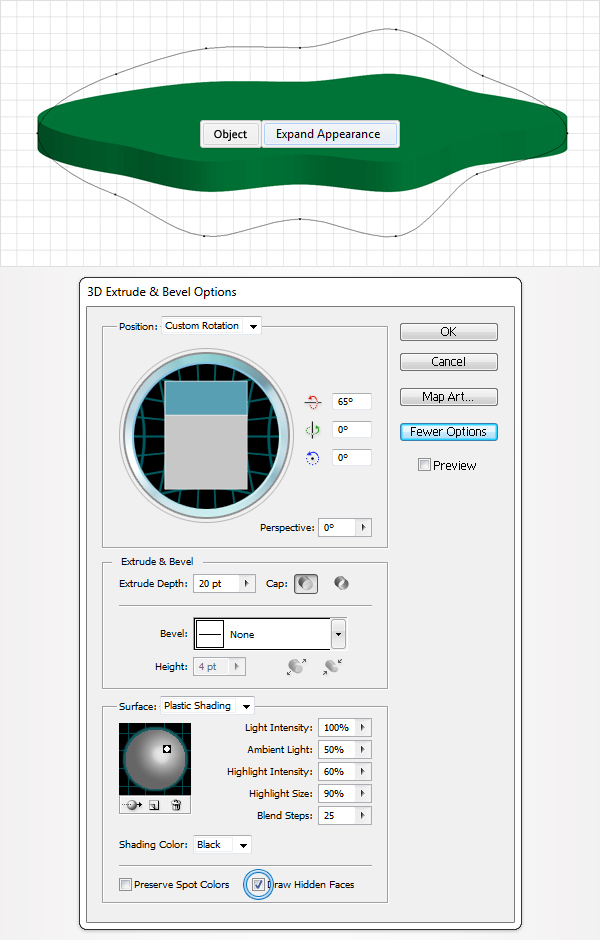This screenshot has height=940, width=600.
Task: Click the Y axis rotation icon
Action: point(312,430)
